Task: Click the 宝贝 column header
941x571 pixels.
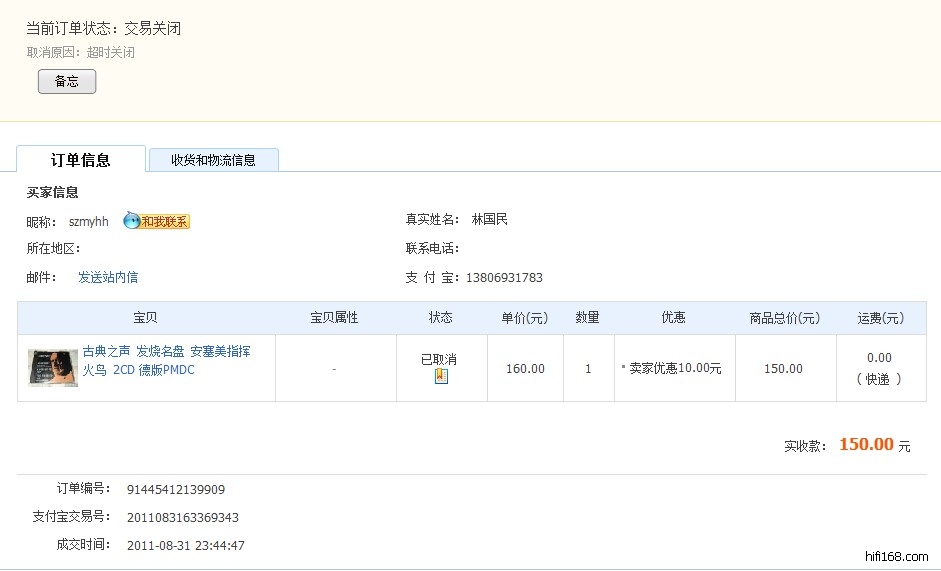Action: click(145, 318)
